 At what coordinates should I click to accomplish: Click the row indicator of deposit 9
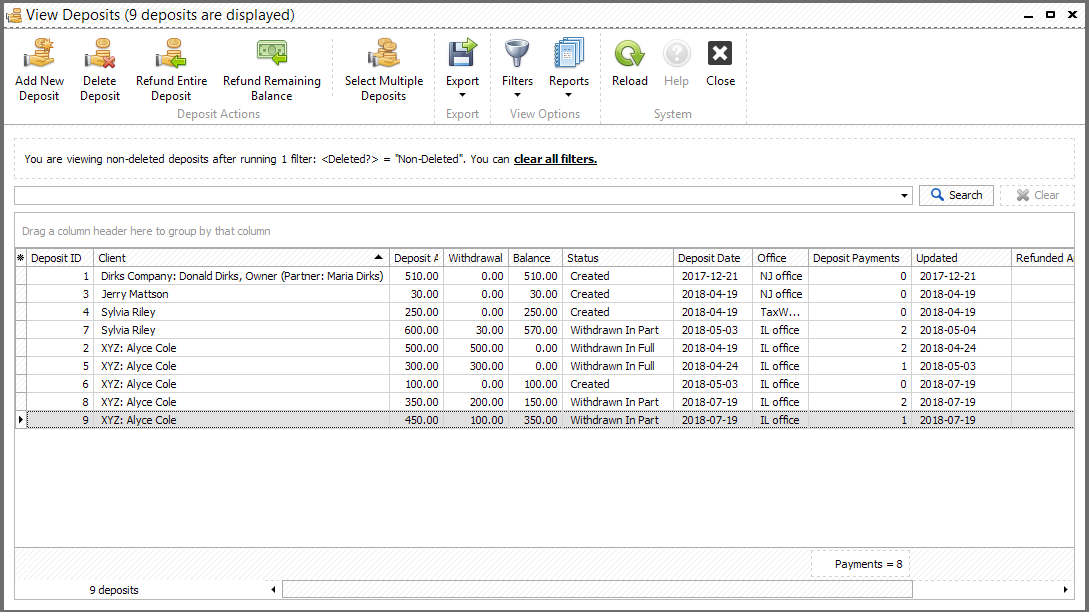coord(21,420)
